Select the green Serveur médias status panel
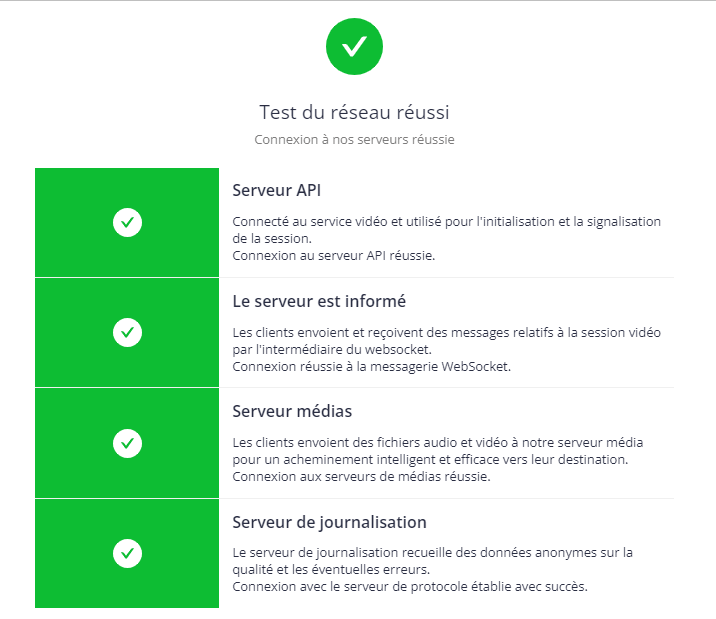Image resolution: width=716 pixels, height=619 pixels. pos(127,443)
